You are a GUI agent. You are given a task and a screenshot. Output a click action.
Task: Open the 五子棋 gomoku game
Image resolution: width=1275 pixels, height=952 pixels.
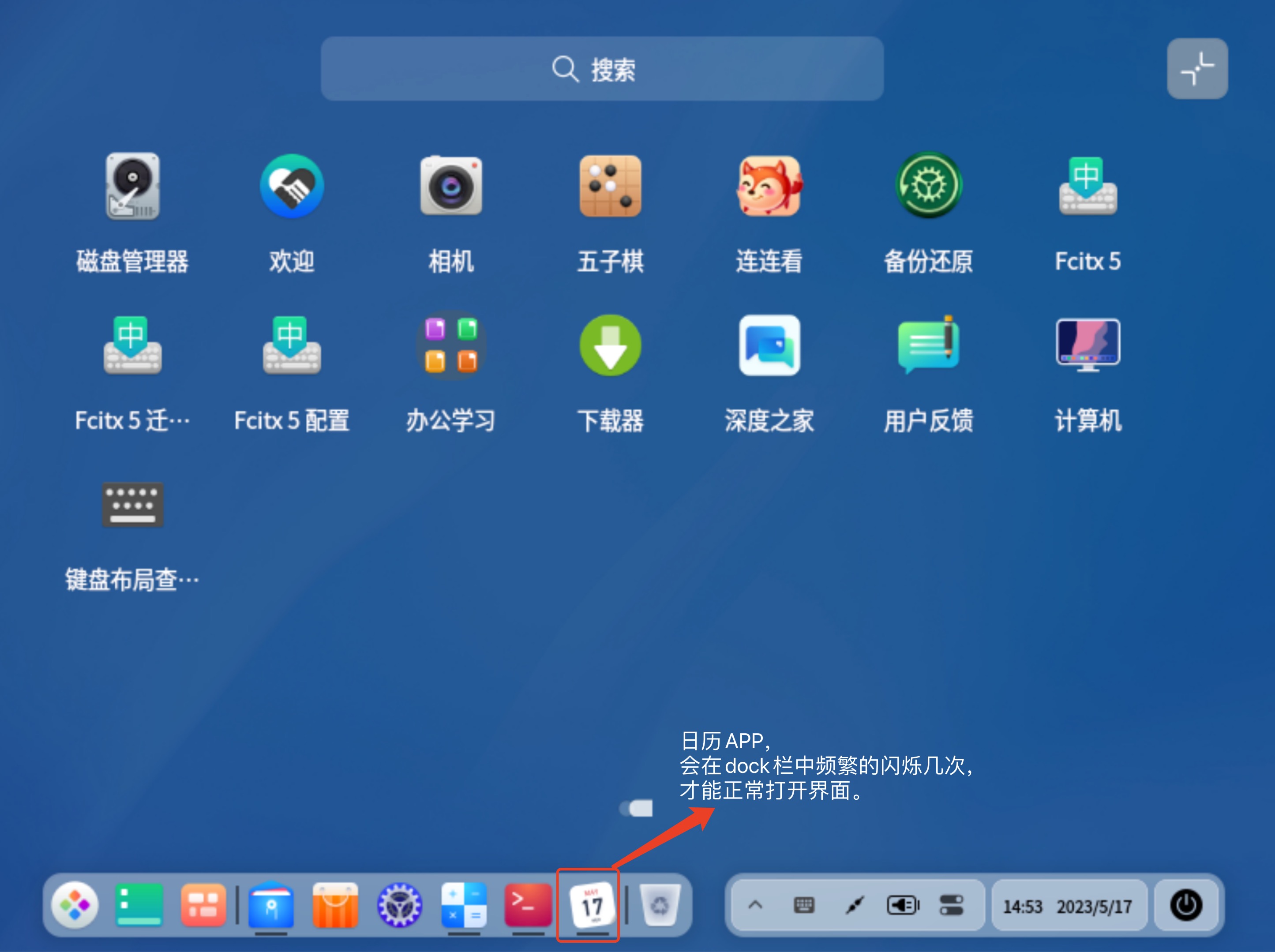(x=610, y=187)
